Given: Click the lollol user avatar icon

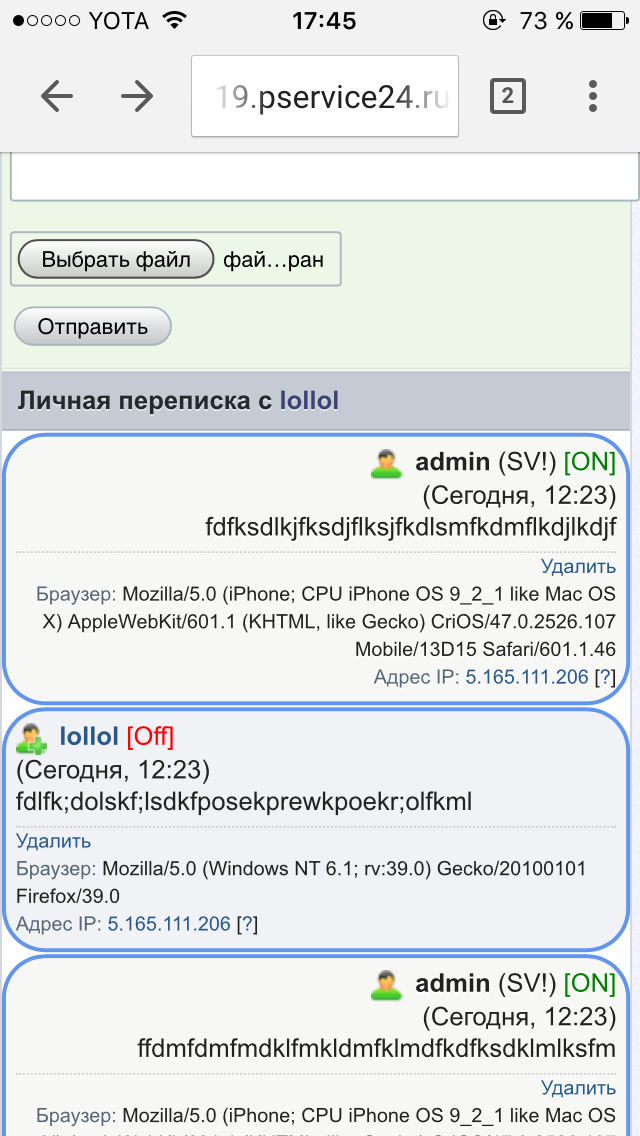Looking at the screenshot, I should click(32, 738).
